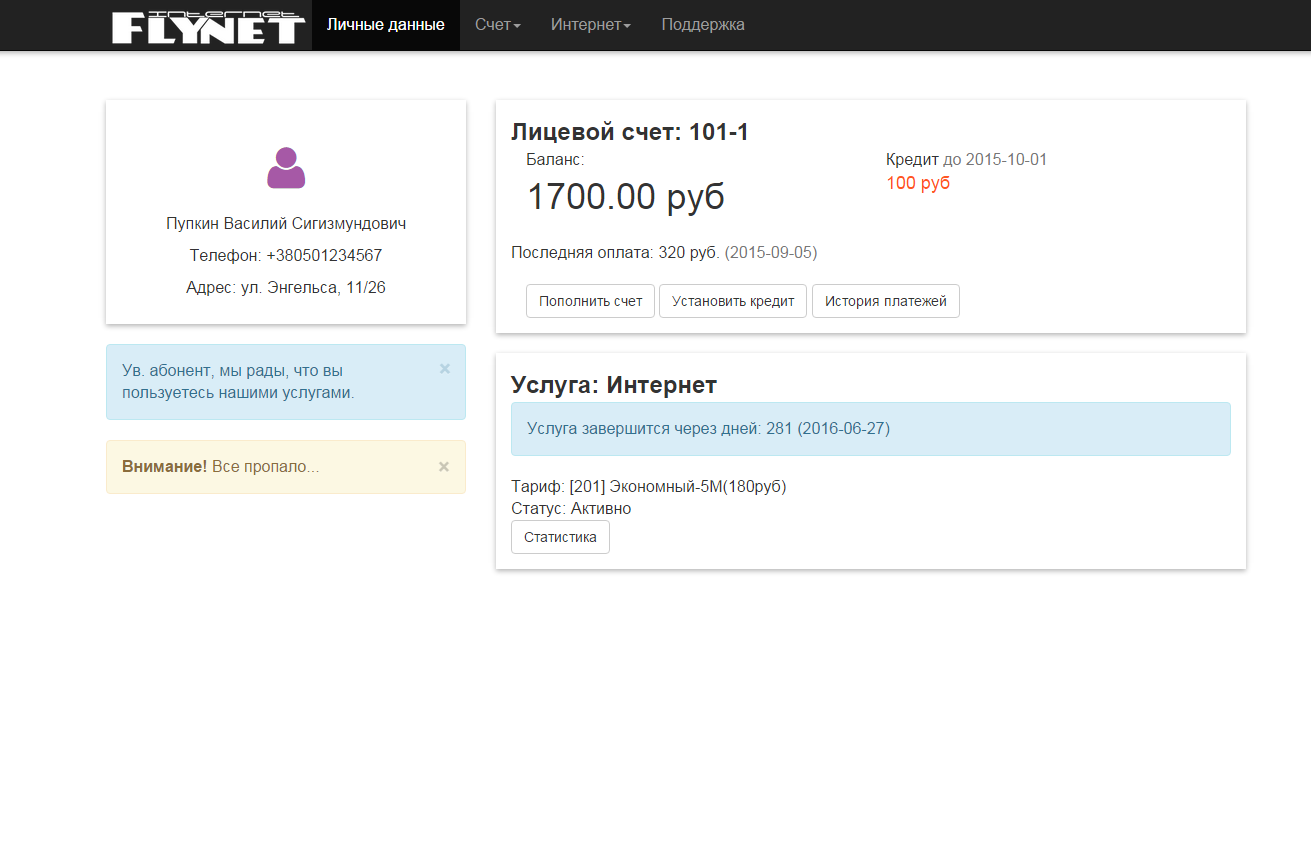Close the yellow 'Внимание!' warning alert
Viewport: 1311px width, 868px height.
pos(444,466)
